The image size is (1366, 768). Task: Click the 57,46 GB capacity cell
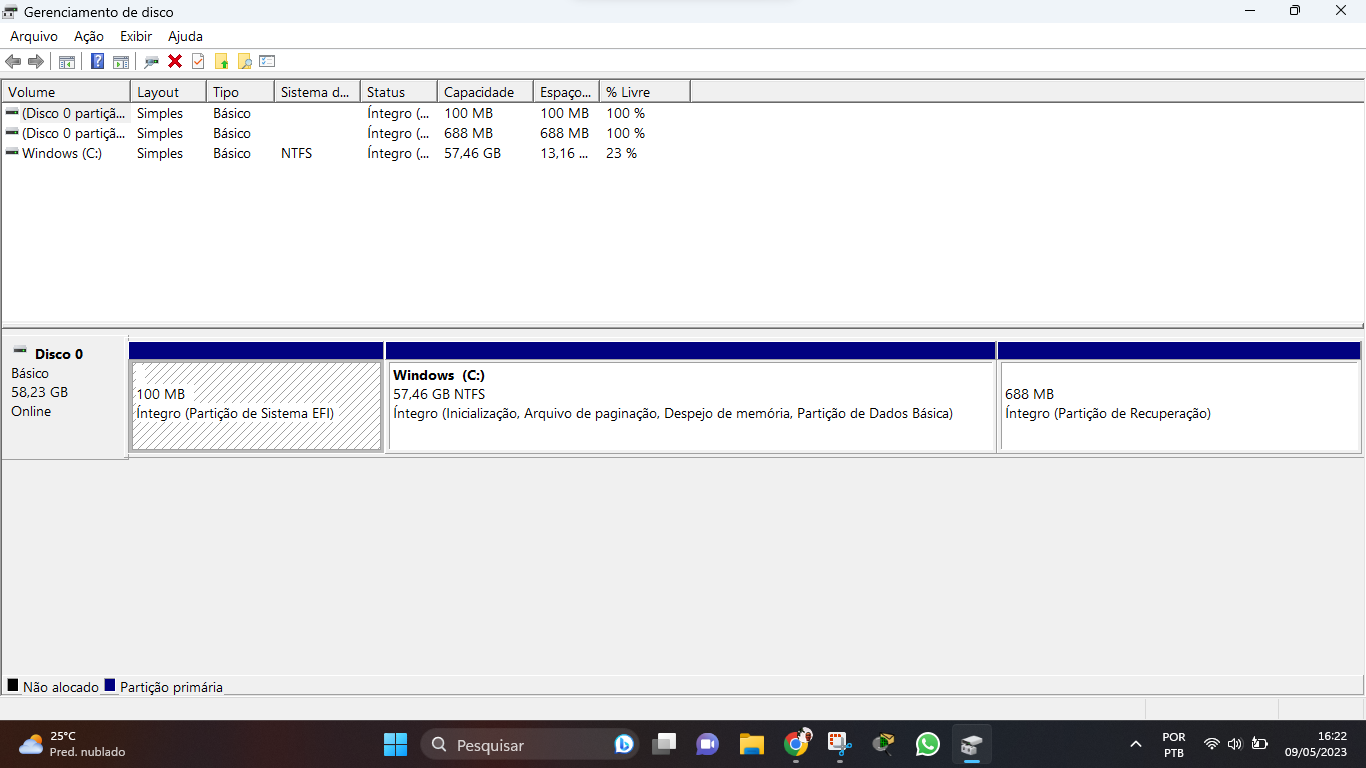click(472, 153)
